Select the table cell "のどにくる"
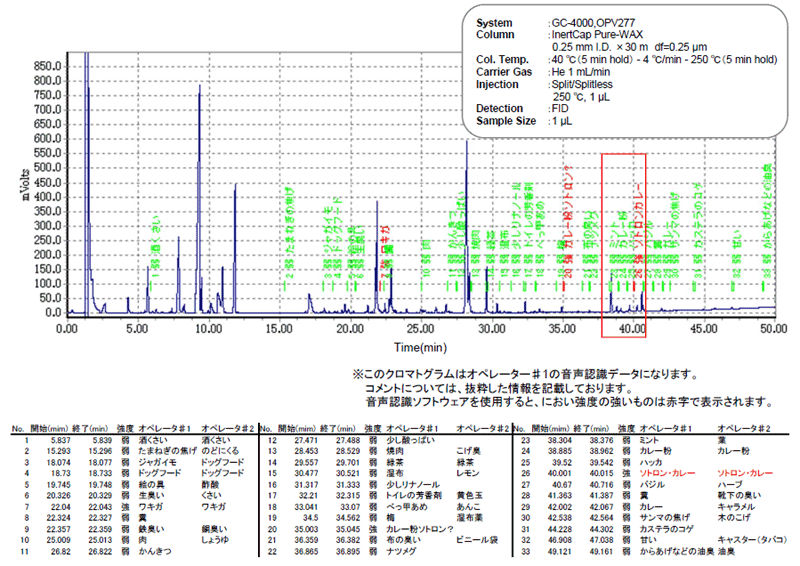 tap(220, 451)
